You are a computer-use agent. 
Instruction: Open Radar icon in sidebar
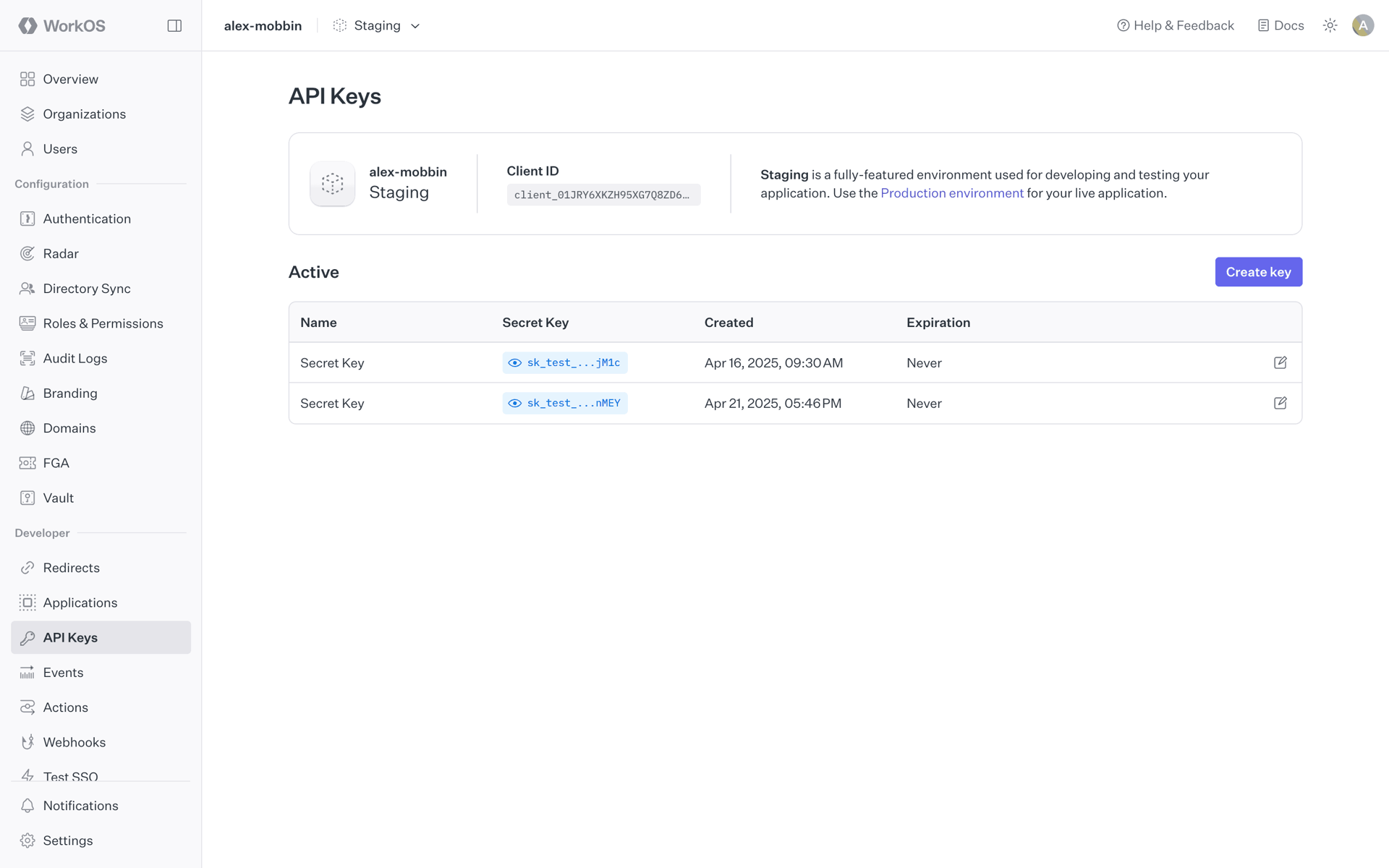[x=27, y=253]
